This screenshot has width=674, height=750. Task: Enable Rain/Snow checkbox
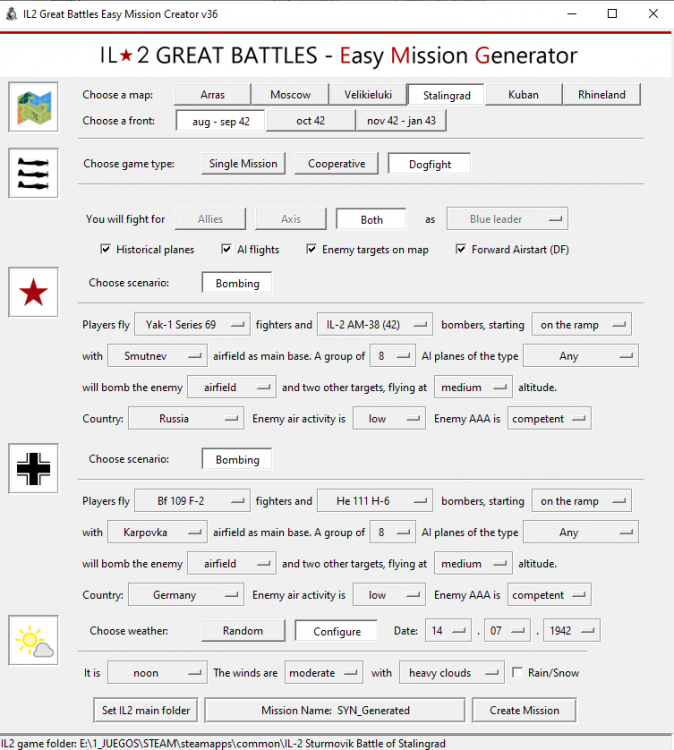[517, 672]
